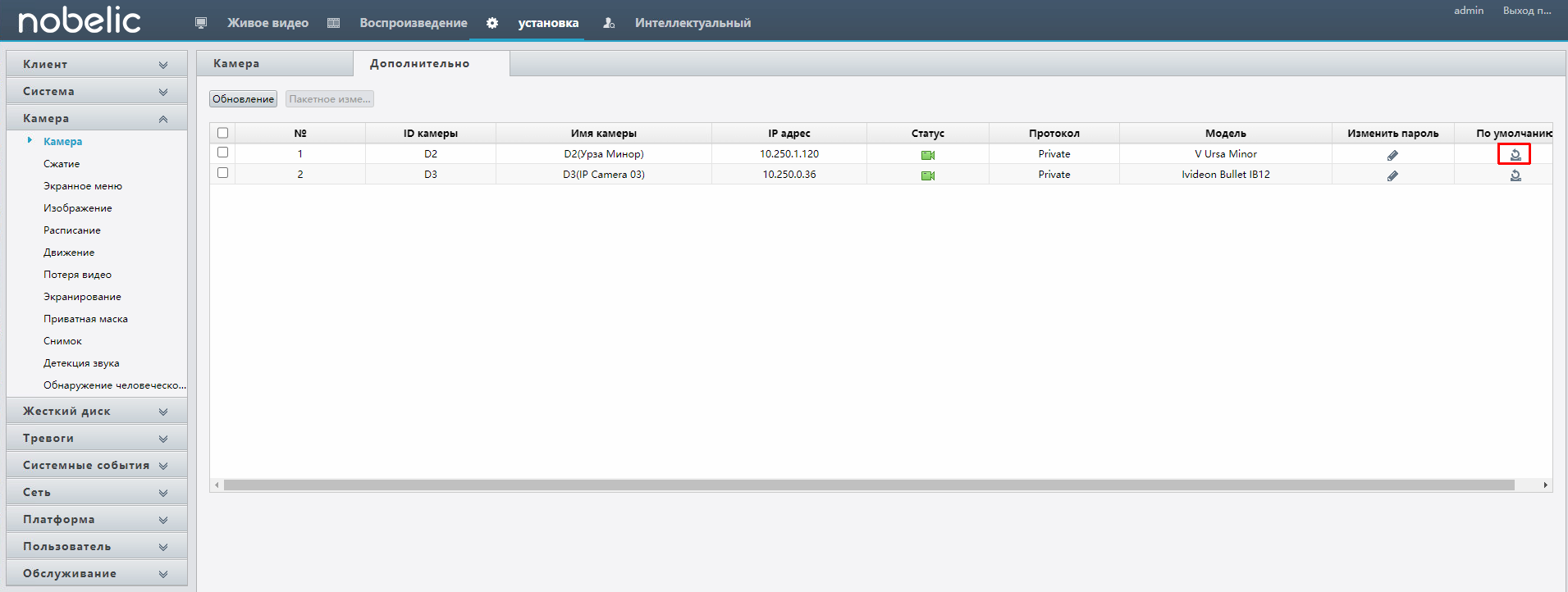Expand the Пользователь section

(x=97, y=546)
